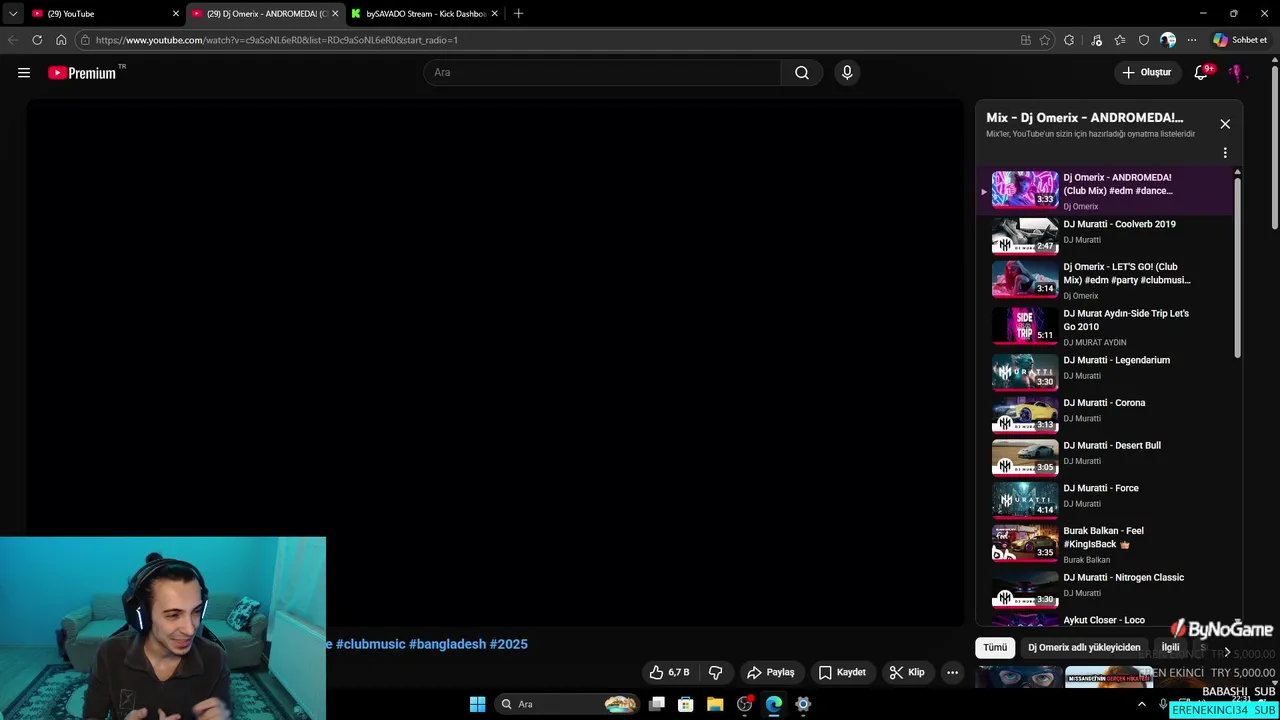Click the currently playing ANDROMEDA playlist item

[x=1105, y=190]
